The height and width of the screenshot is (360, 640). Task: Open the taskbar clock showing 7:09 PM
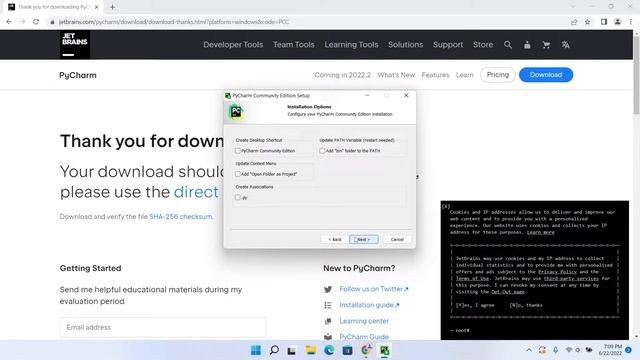610,350
